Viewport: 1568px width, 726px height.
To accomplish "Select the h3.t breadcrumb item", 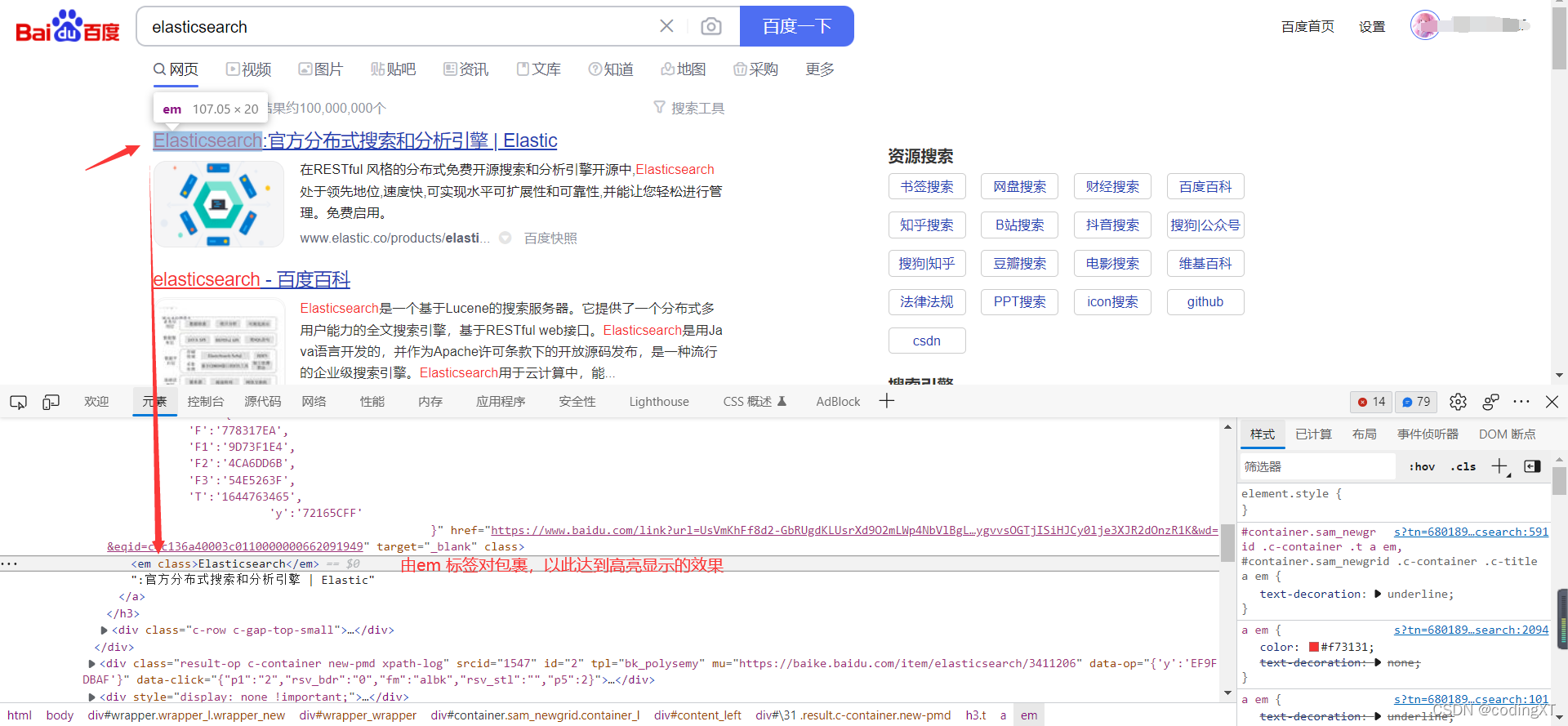I will click(976, 715).
